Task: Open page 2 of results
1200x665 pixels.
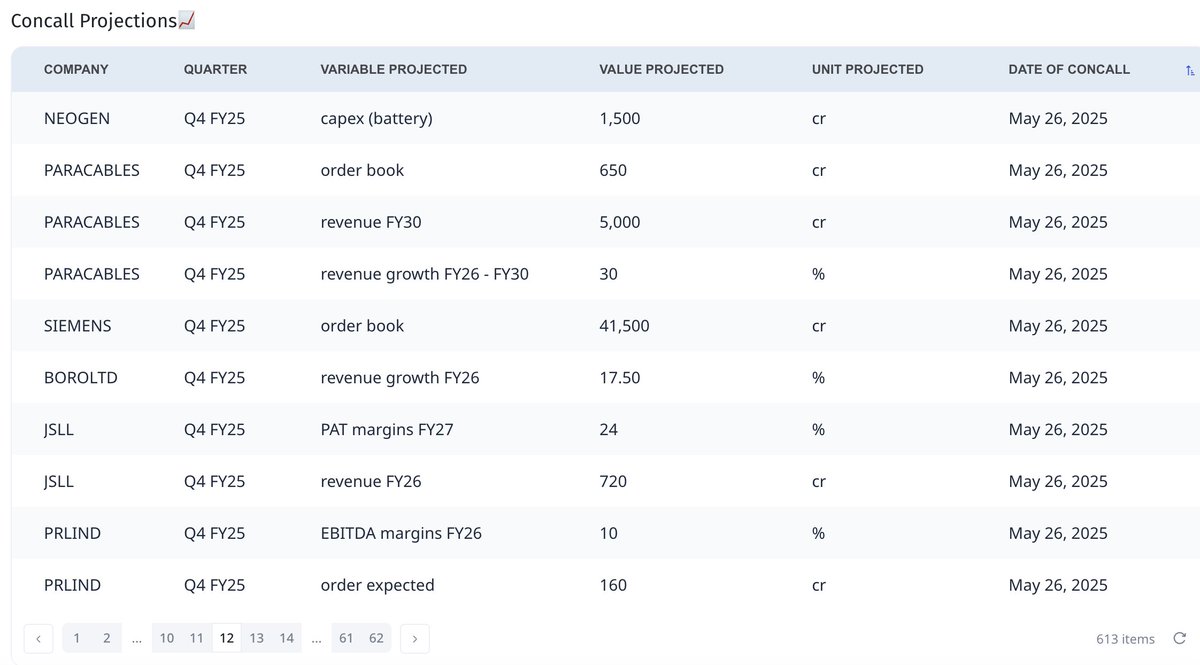Action: tap(107, 638)
